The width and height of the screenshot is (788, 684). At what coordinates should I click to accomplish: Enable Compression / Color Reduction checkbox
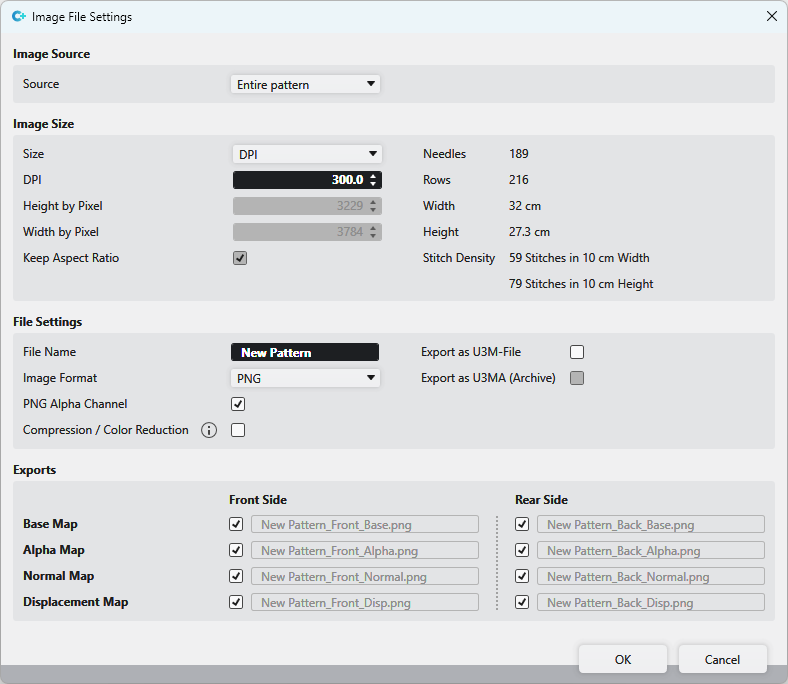click(x=238, y=431)
